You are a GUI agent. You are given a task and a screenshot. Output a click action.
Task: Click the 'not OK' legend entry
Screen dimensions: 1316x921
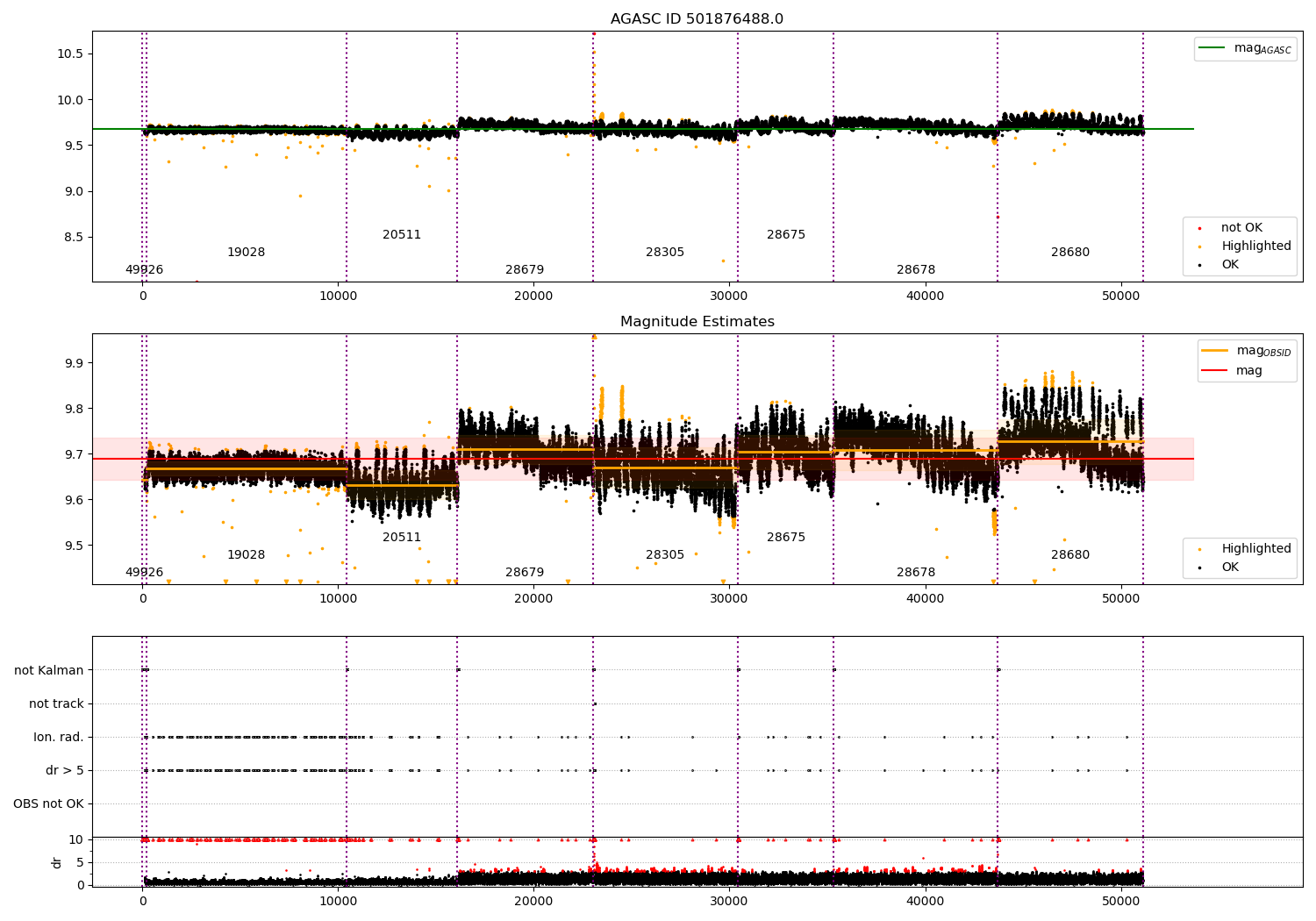[x=1241, y=228]
